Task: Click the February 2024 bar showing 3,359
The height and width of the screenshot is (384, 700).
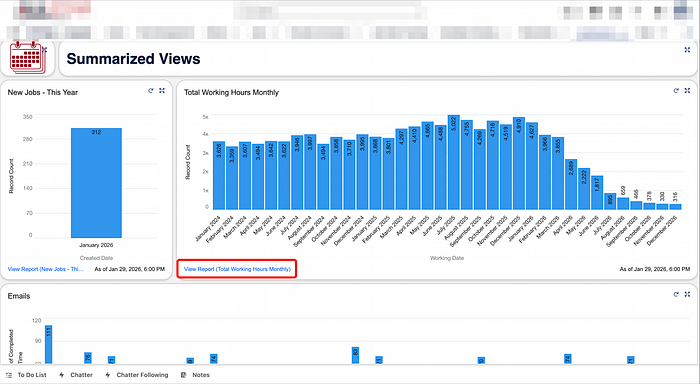Action: [x=232, y=178]
